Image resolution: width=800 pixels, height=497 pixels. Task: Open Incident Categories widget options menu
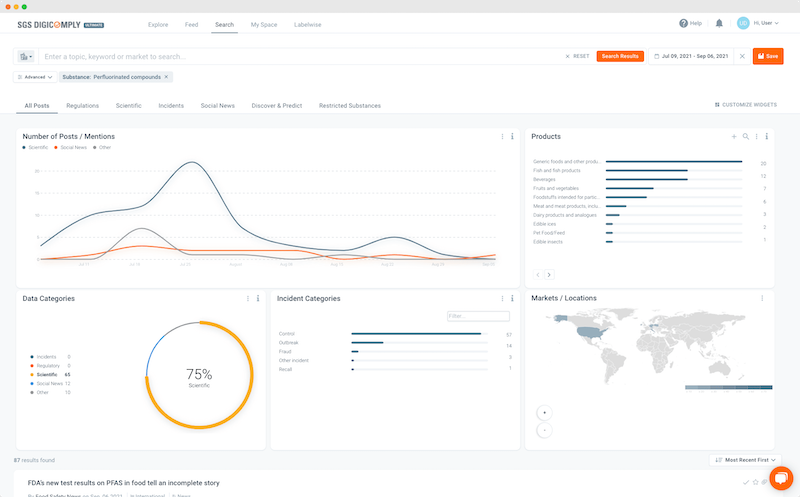(502, 299)
